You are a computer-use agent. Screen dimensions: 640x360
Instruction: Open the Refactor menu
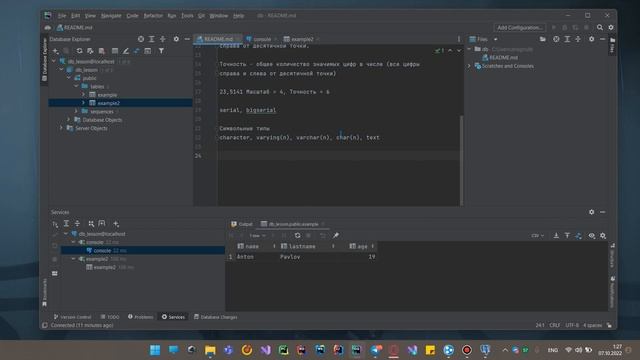tap(153, 16)
